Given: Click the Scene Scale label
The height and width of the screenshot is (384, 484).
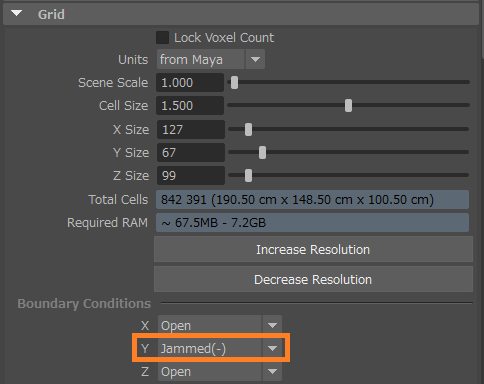Looking at the screenshot, I should pyautogui.click(x=113, y=83).
